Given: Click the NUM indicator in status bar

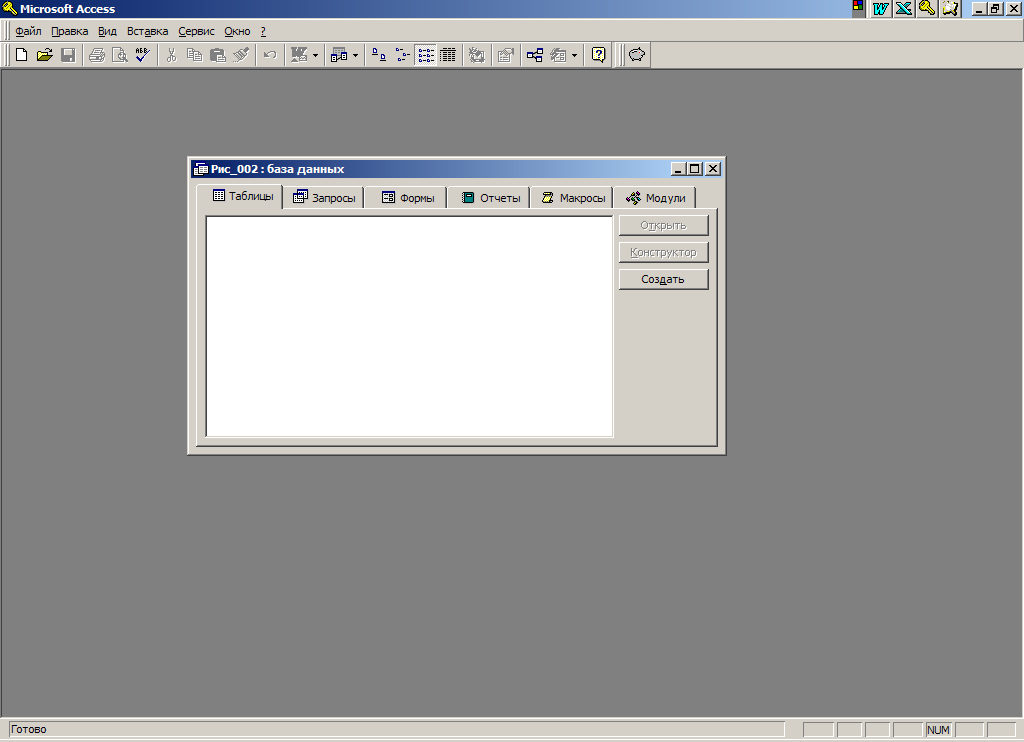Looking at the screenshot, I should (938, 730).
